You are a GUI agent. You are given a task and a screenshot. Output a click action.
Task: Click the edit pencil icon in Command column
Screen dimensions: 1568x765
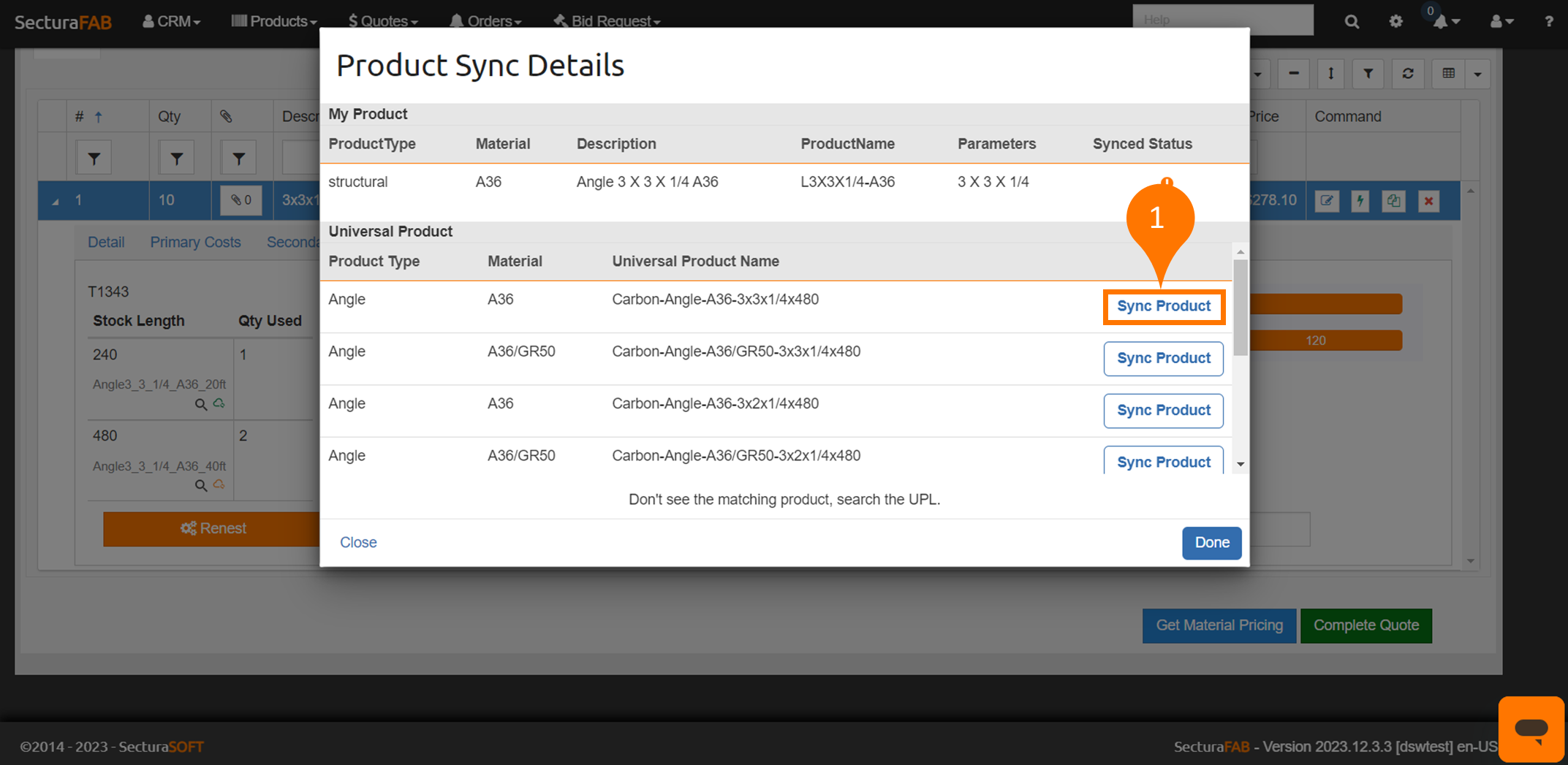point(1327,201)
